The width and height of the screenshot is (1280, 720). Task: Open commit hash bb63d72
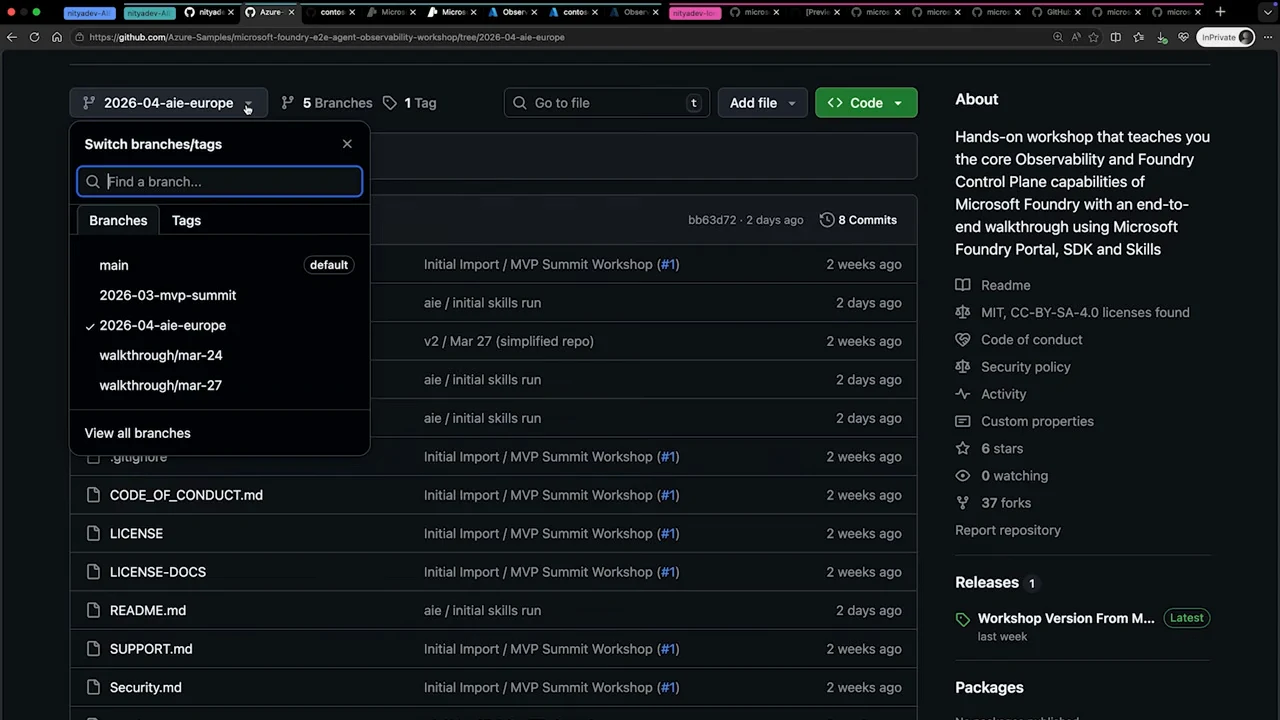coord(712,220)
